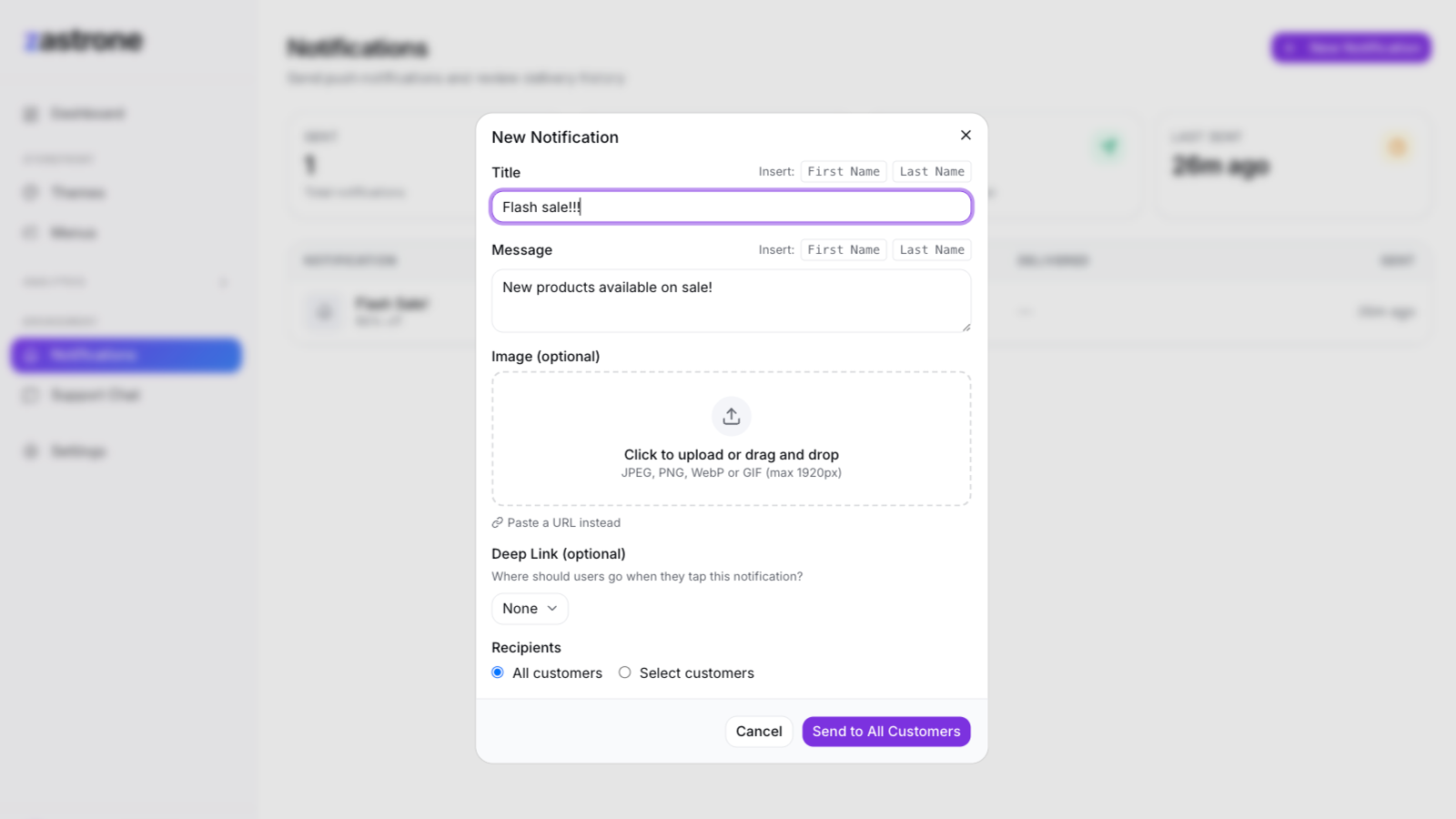Click the image upload drop zone
This screenshot has height=819, width=1456.
click(x=732, y=439)
